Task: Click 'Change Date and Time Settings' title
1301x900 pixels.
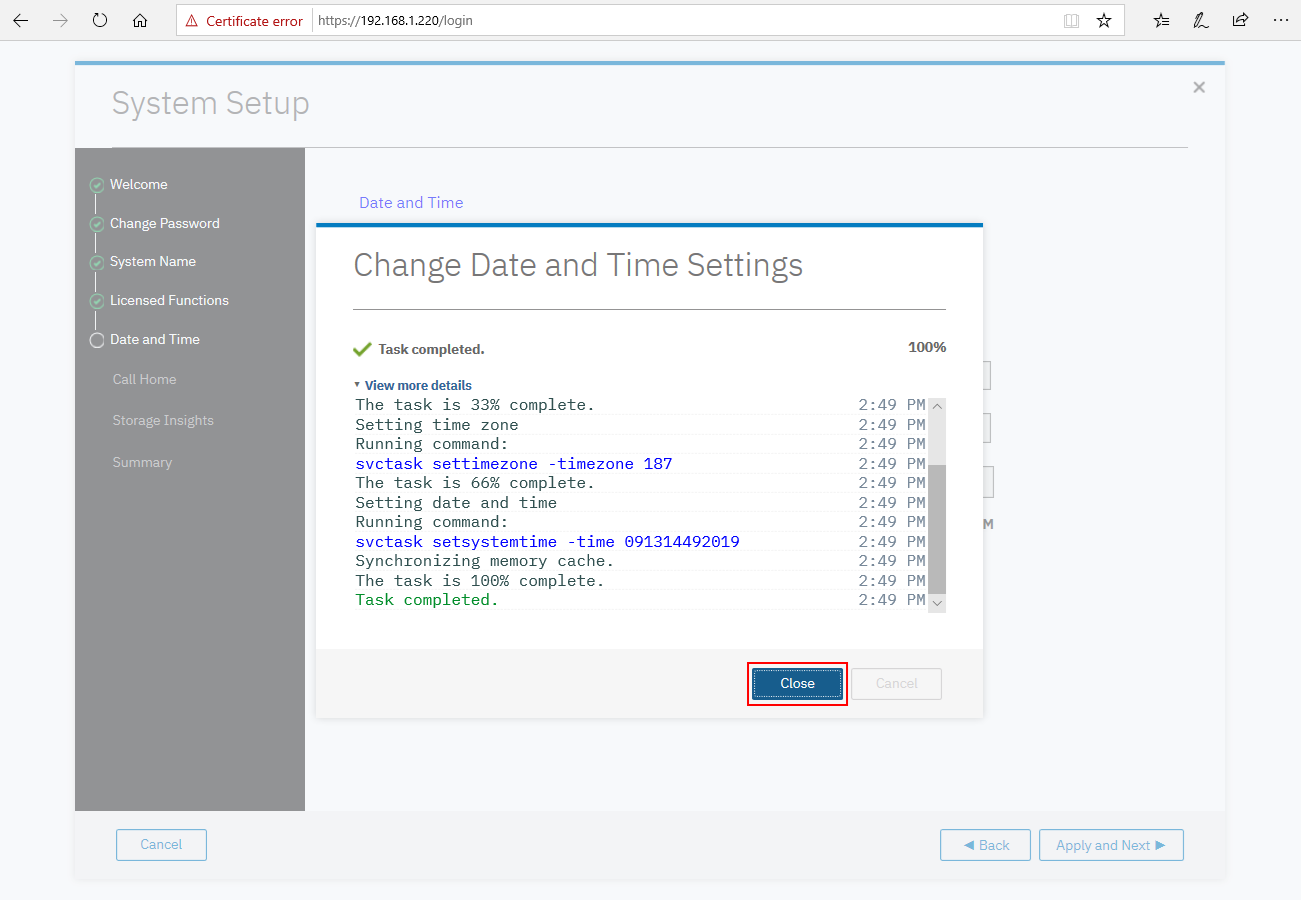Action: pos(578,265)
